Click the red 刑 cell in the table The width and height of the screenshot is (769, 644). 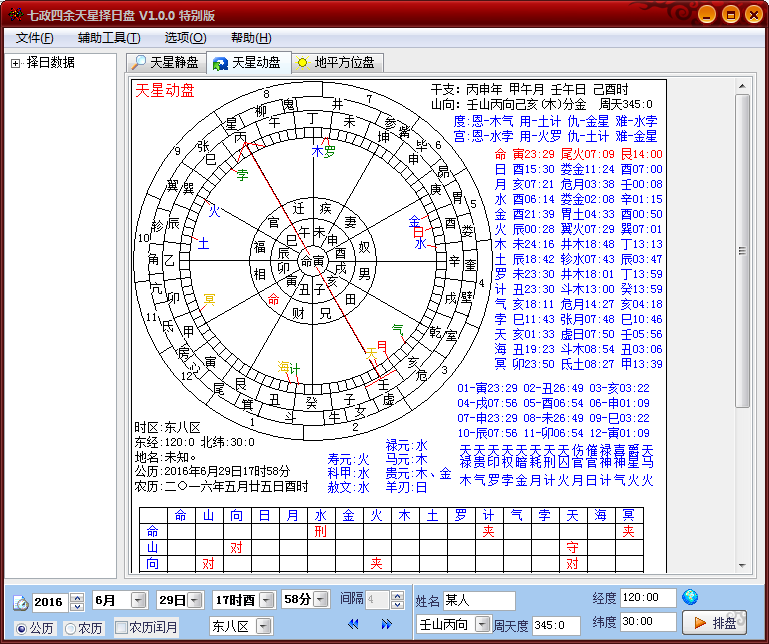pyautogui.click(x=320, y=531)
